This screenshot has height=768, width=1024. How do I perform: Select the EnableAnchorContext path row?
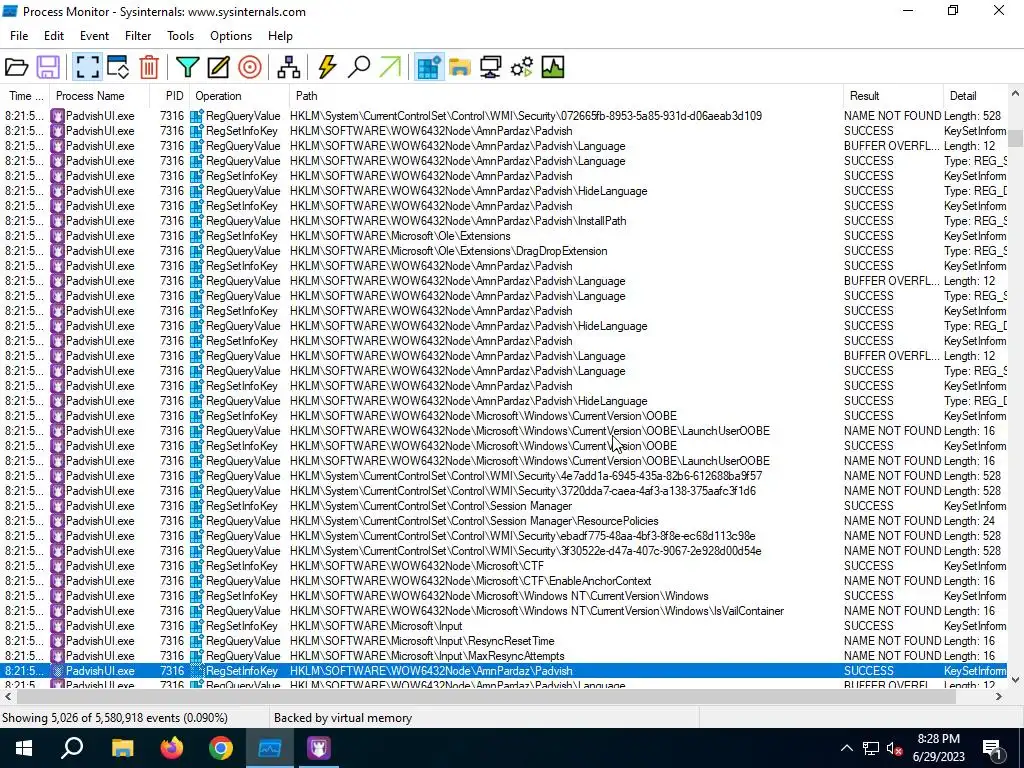[503, 581]
